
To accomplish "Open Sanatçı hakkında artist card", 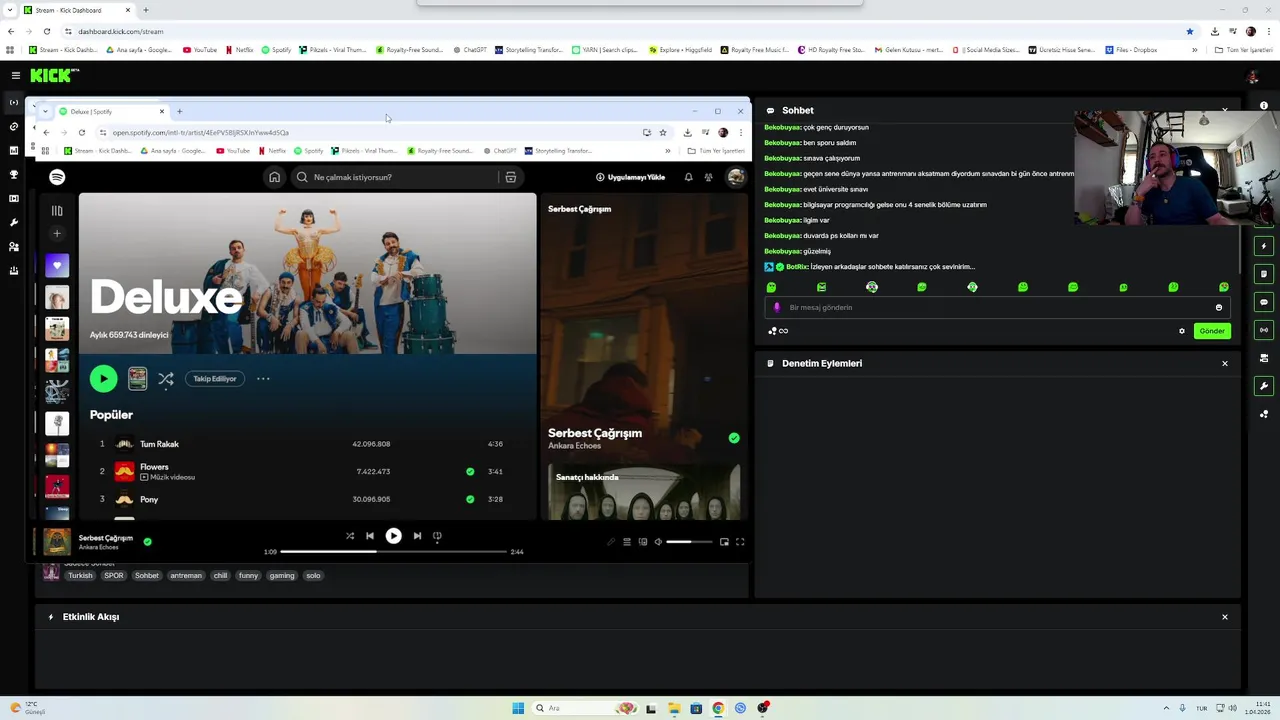I will pos(644,491).
